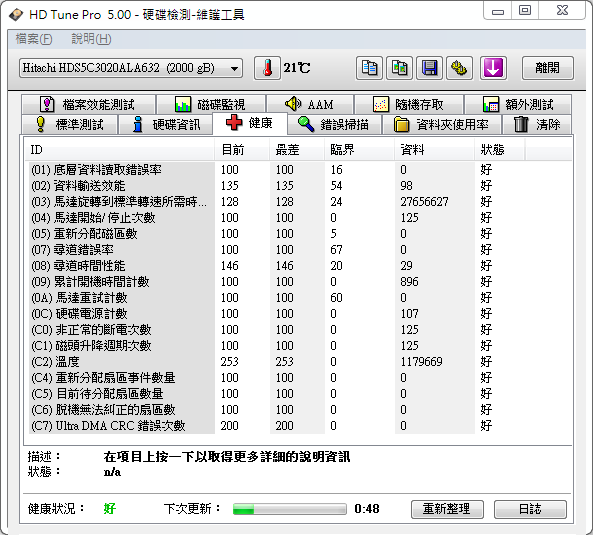Image resolution: width=593 pixels, height=535 pixels.
Task: Select row (C2) 溫度
Action: [299, 362]
